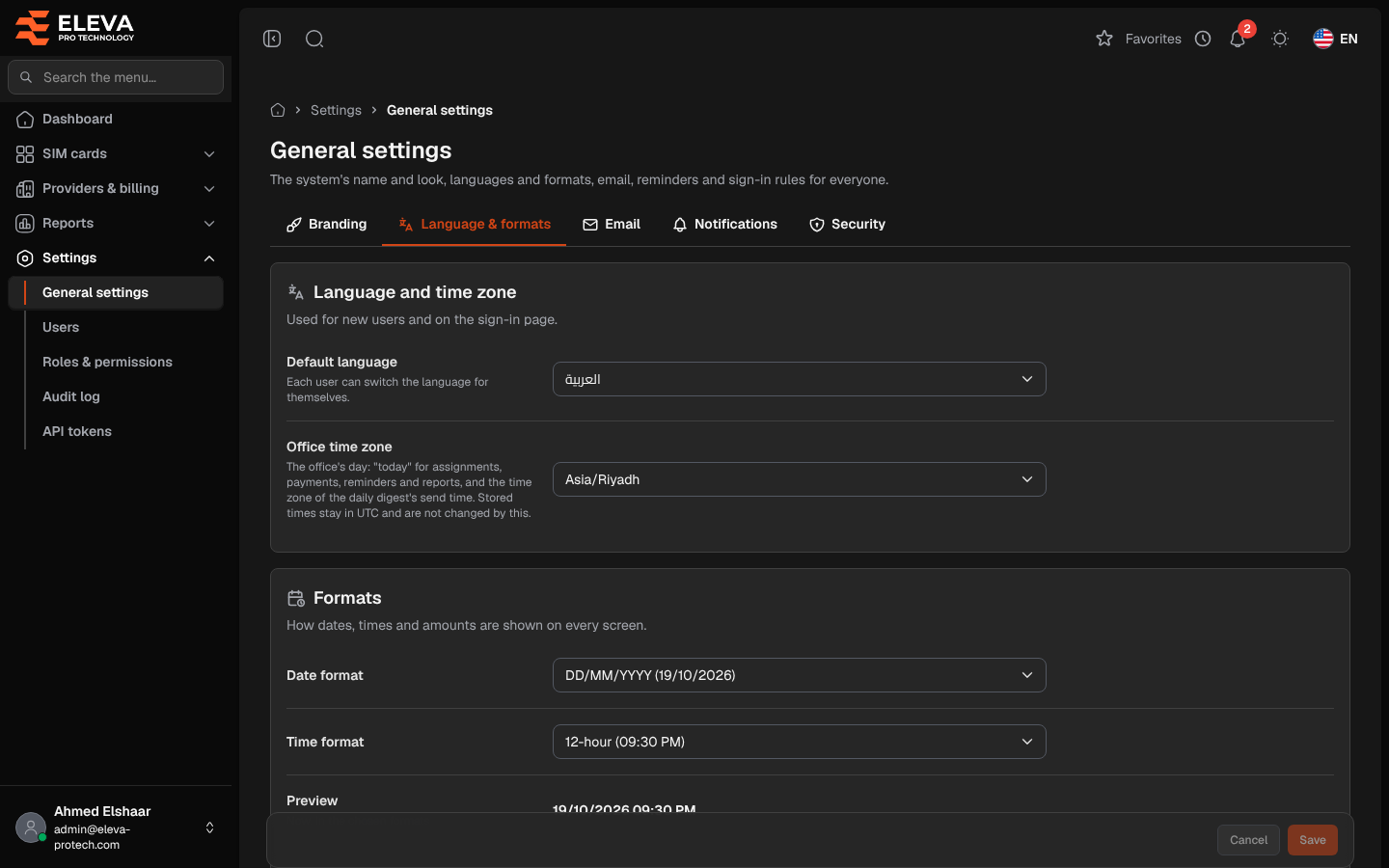Click the Favorites star icon
The width and height of the screenshot is (1389, 868).
(1104, 39)
